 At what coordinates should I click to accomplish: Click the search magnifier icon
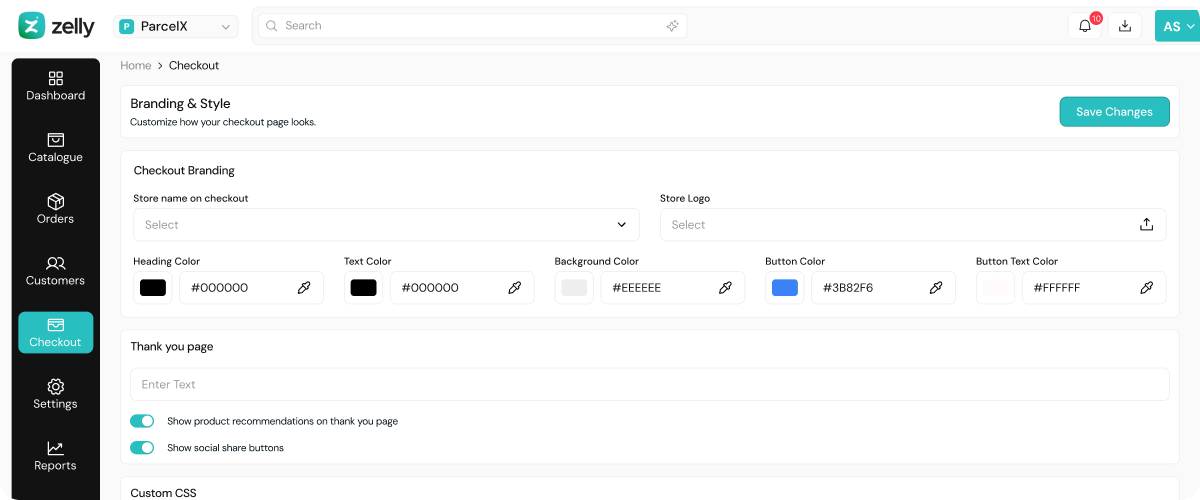[x=271, y=26]
